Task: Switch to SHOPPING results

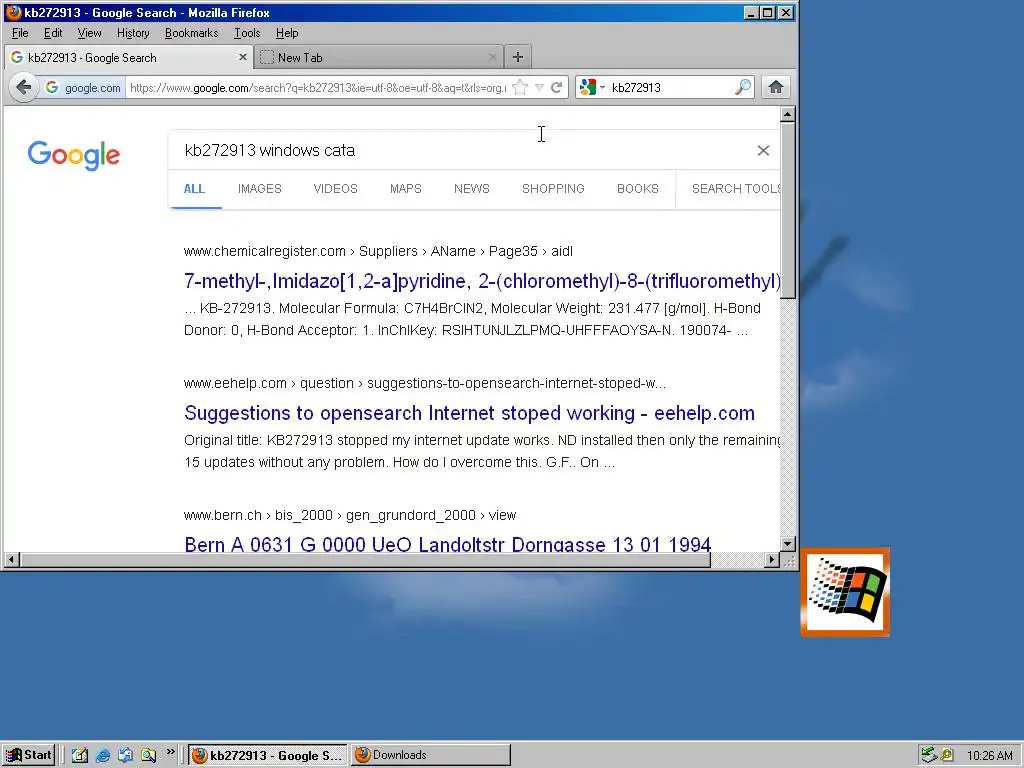Action: point(553,189)
